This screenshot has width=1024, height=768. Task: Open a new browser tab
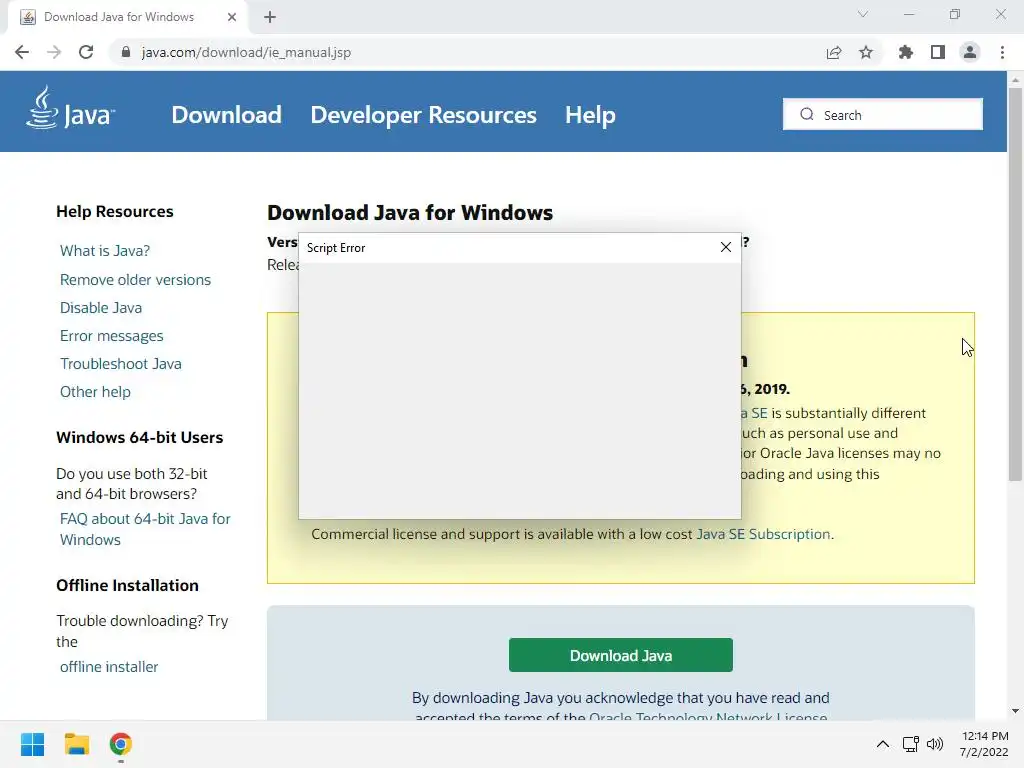(270, 18)
